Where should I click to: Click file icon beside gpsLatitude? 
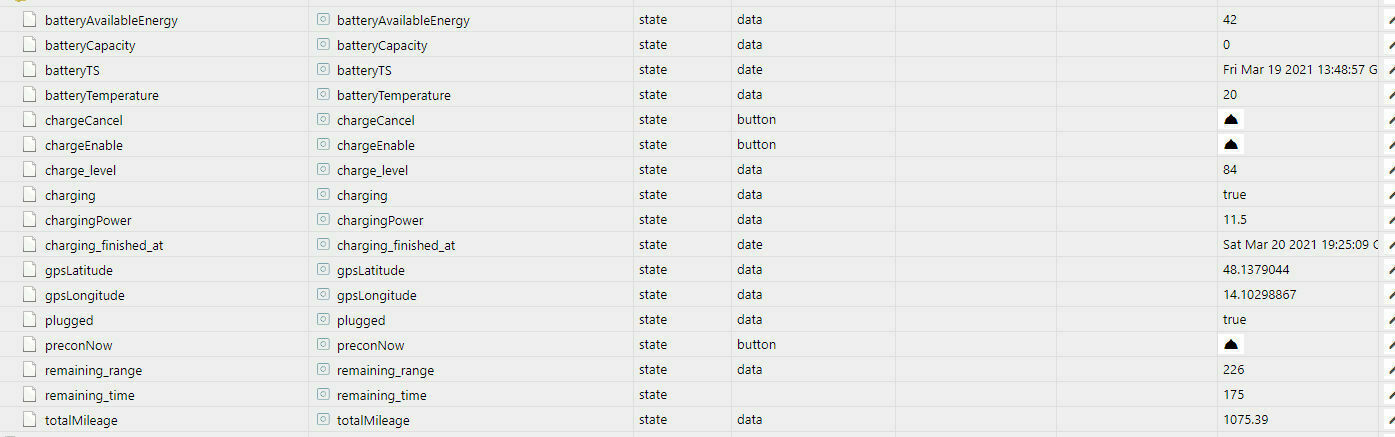click(29, 270)
